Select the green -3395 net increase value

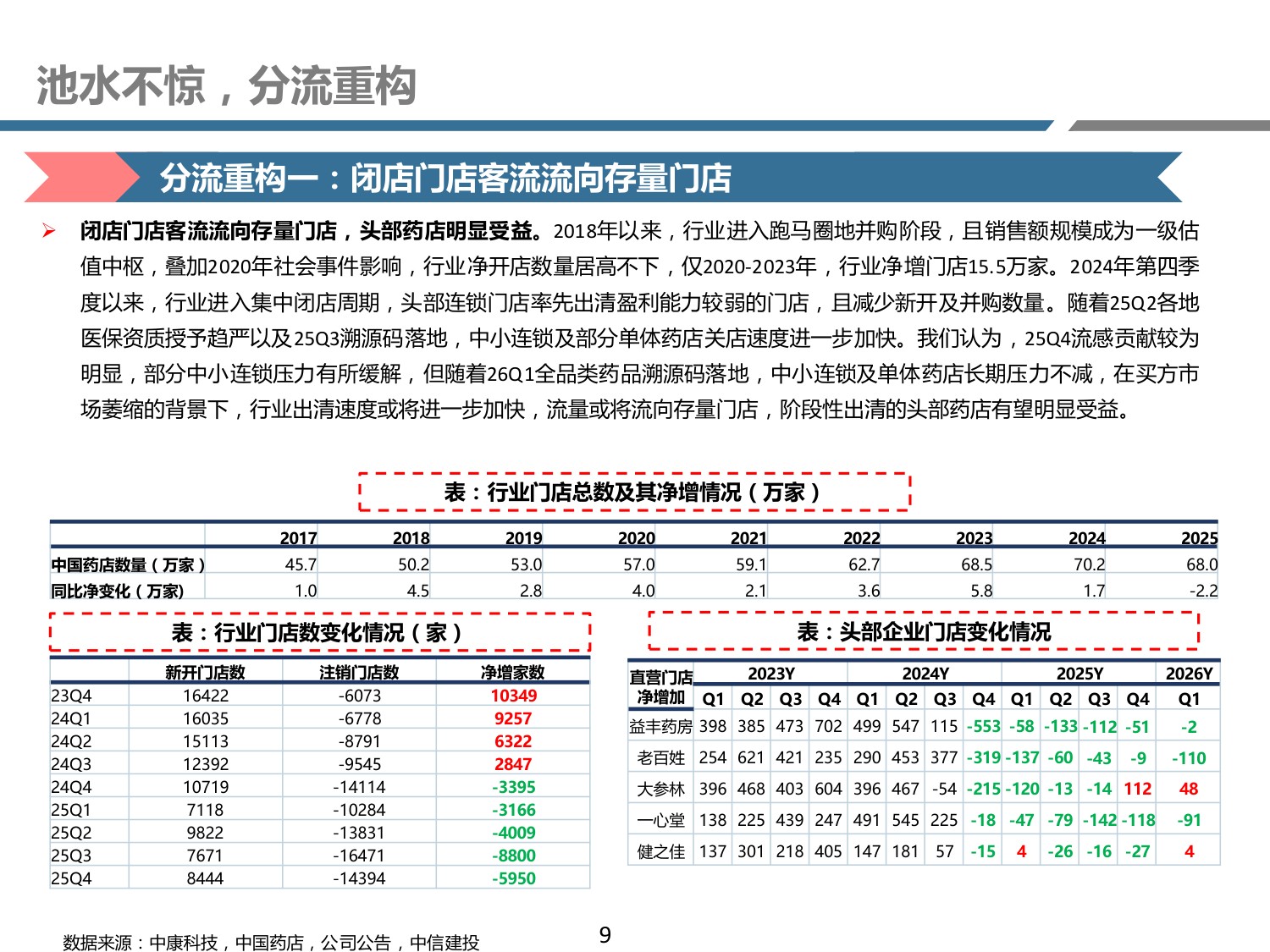[x=513, y=787]
